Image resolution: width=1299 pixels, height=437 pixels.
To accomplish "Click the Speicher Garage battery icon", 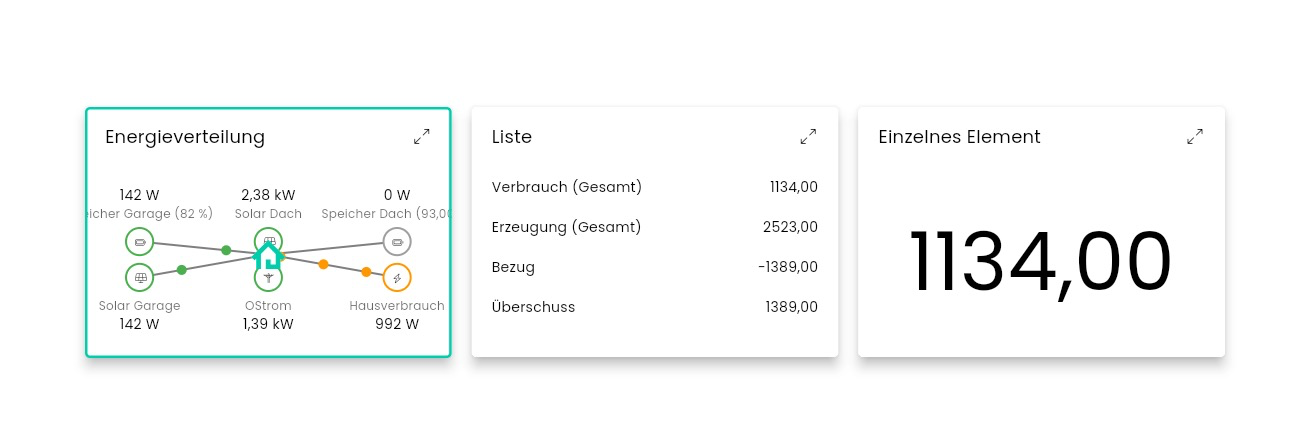I will [139, 242].
